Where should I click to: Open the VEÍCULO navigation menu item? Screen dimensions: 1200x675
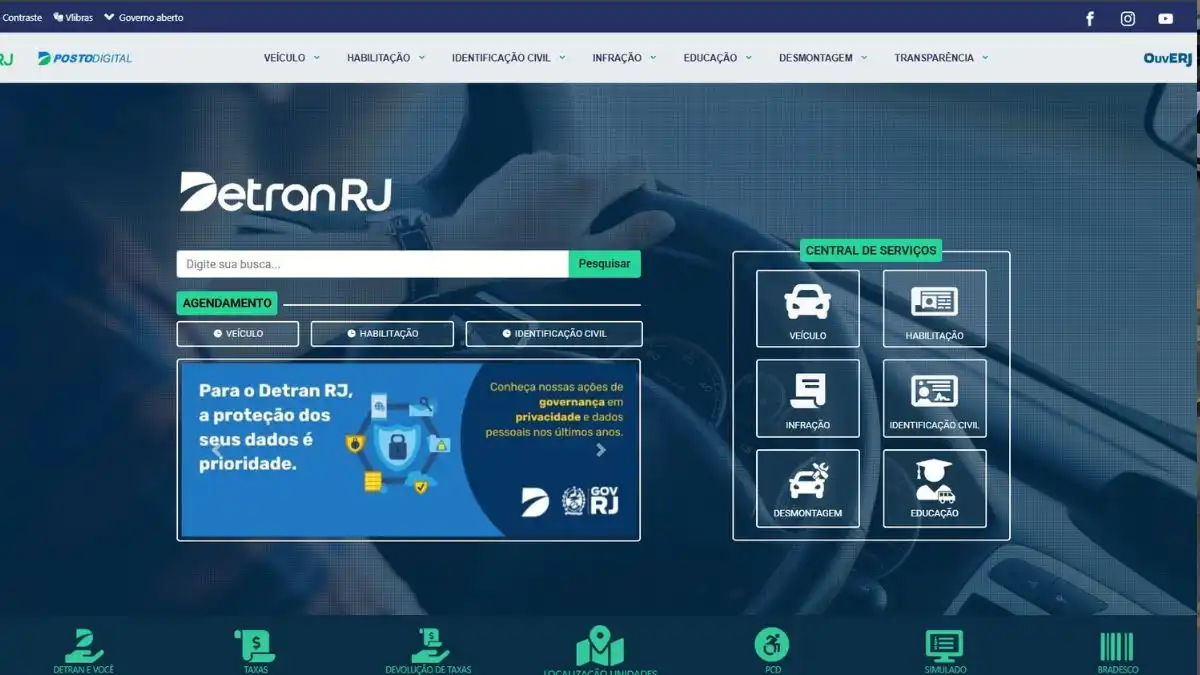[285, 58]
